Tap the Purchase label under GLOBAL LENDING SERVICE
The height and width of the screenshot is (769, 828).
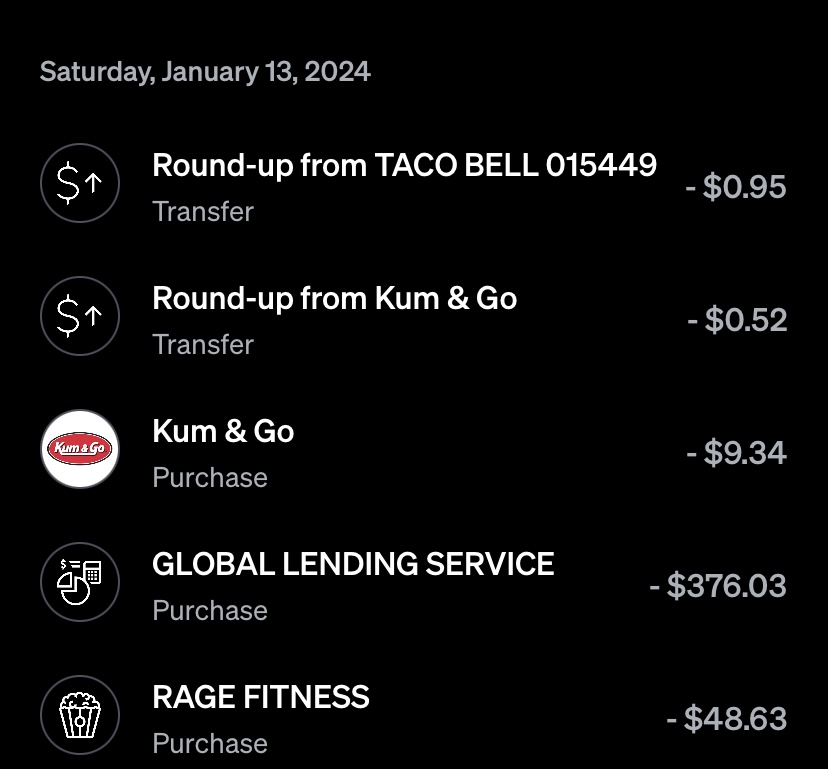(x=210, y=611)
